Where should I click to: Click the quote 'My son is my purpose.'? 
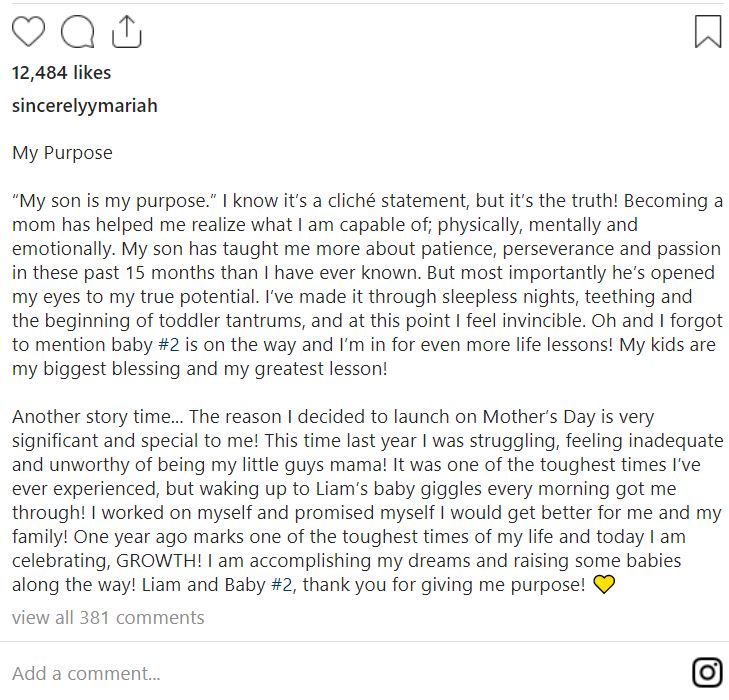click(115, 201)
